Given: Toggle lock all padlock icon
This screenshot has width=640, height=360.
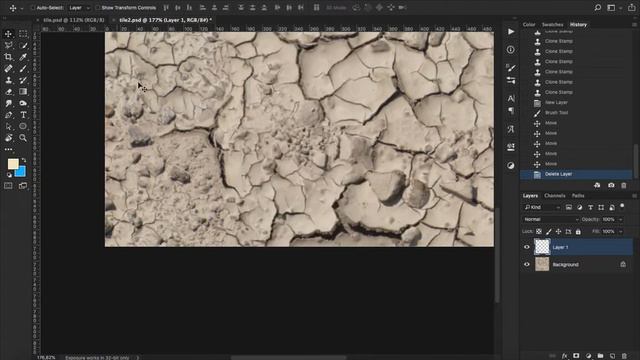Looking at the screenshot, I should coord(578,231).
